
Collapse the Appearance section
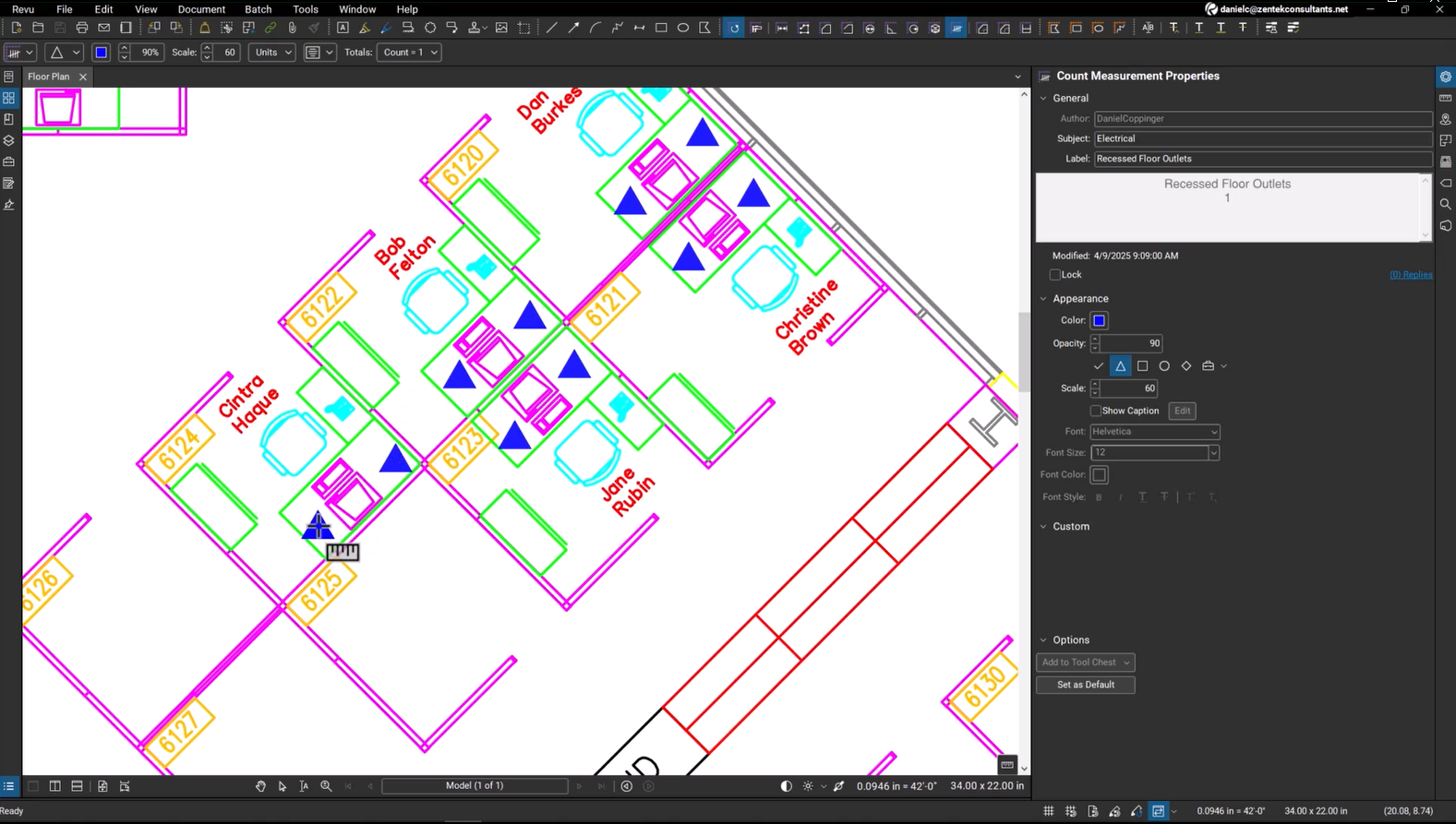pos(1044,299)
